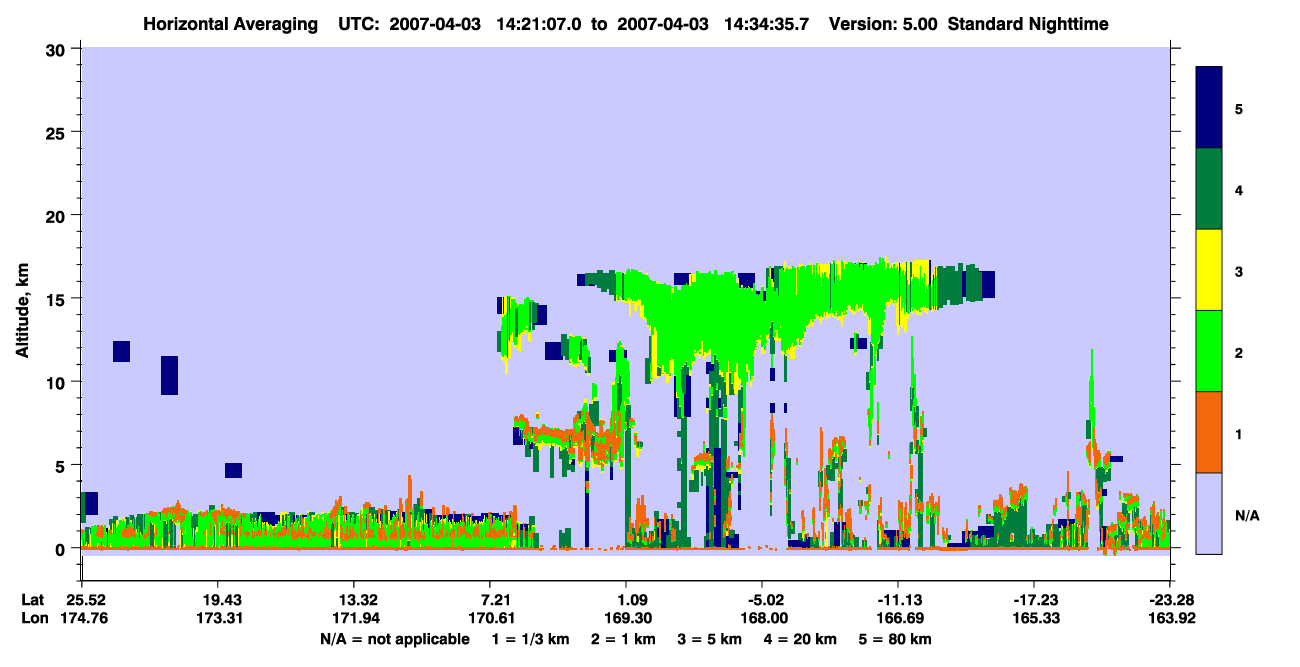
Task: Click the colorbar label 1
Action: coord(1239,433)
